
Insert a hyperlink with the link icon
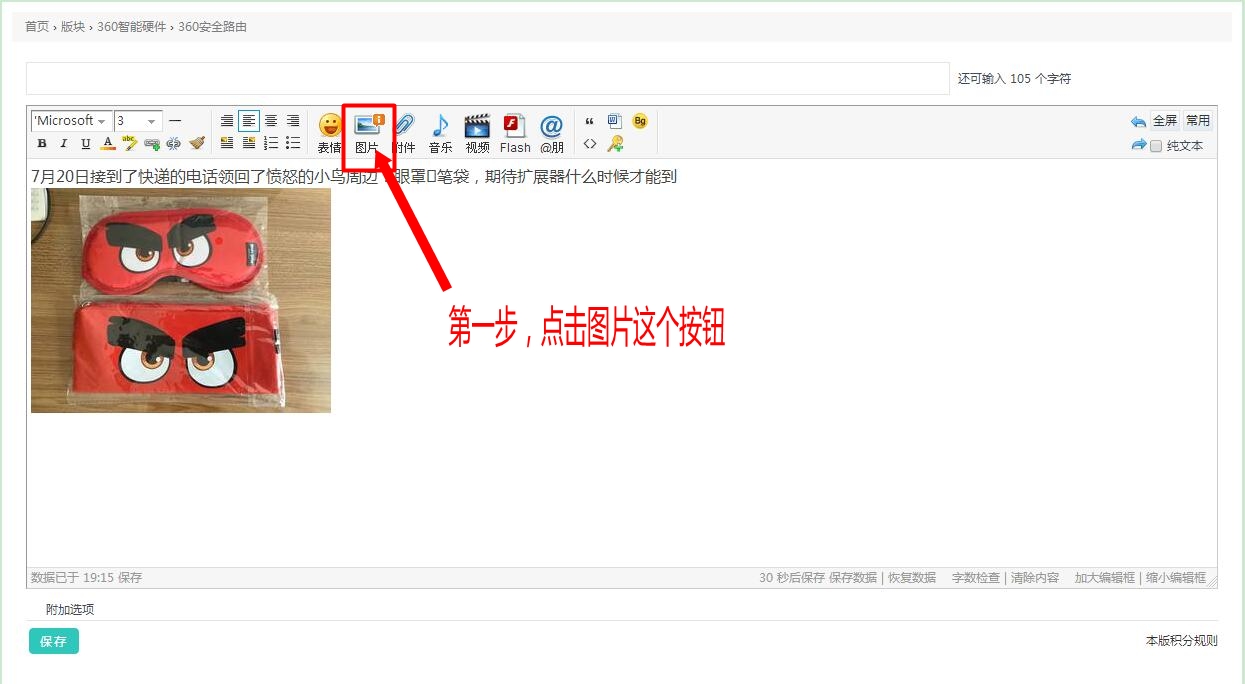click(152, 144)
